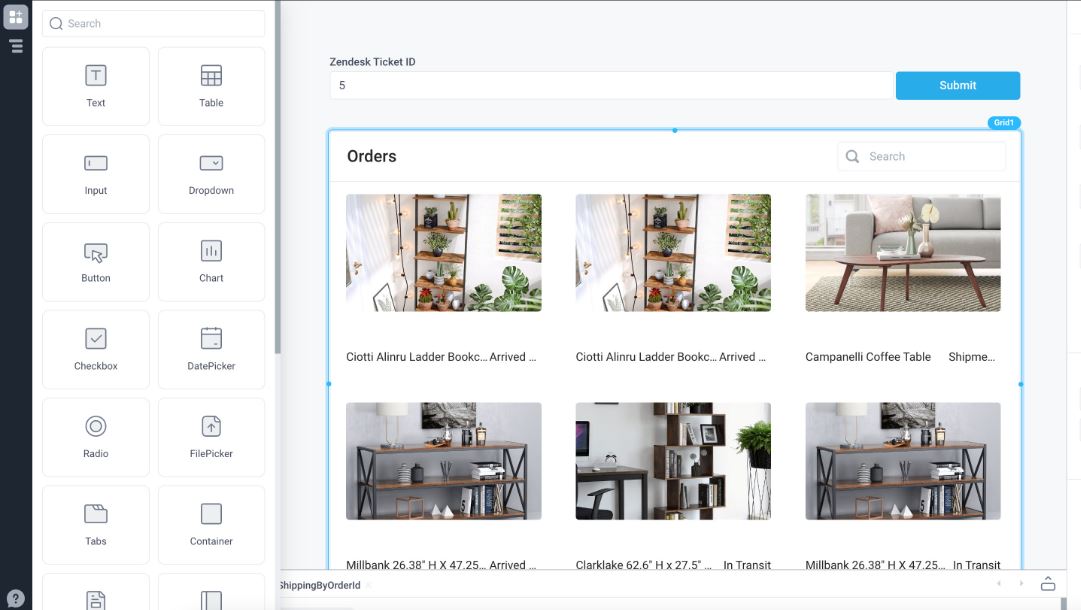The height and width of the screenshot is (610, 1081).
Task: Open the first Ciotti Alinru Bookcase image
Action: 443,252
